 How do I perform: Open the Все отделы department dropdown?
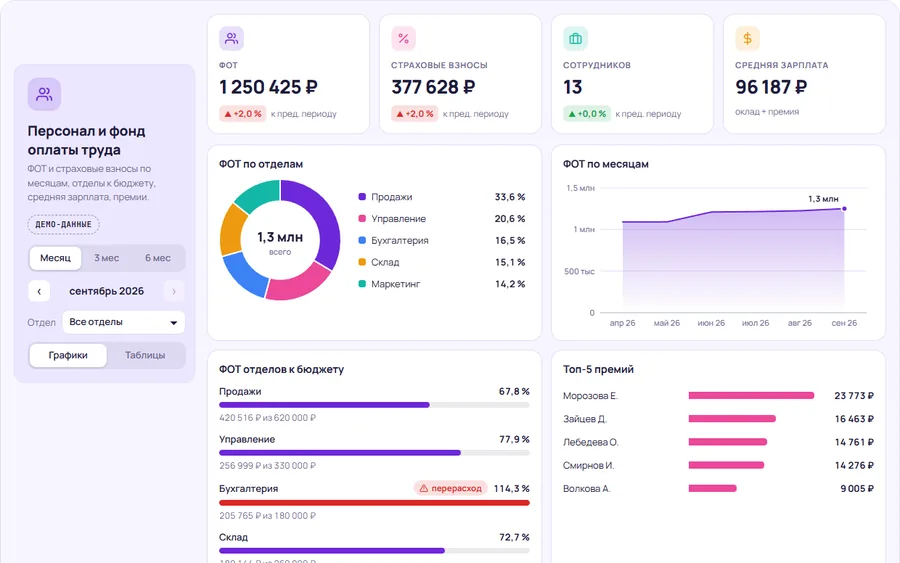(x=123, y=322)
